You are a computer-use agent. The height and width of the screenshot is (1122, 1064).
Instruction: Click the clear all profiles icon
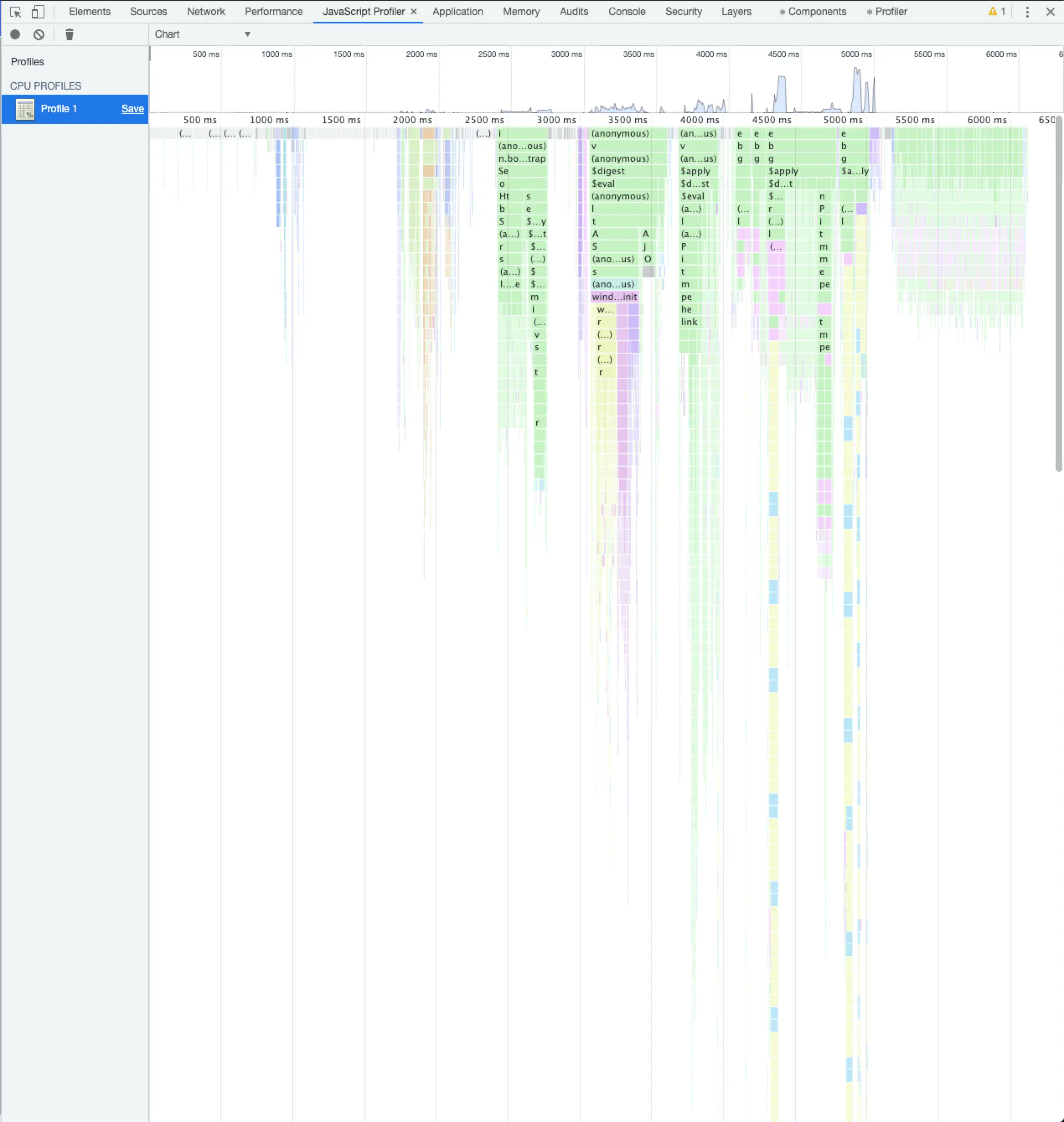39,35
